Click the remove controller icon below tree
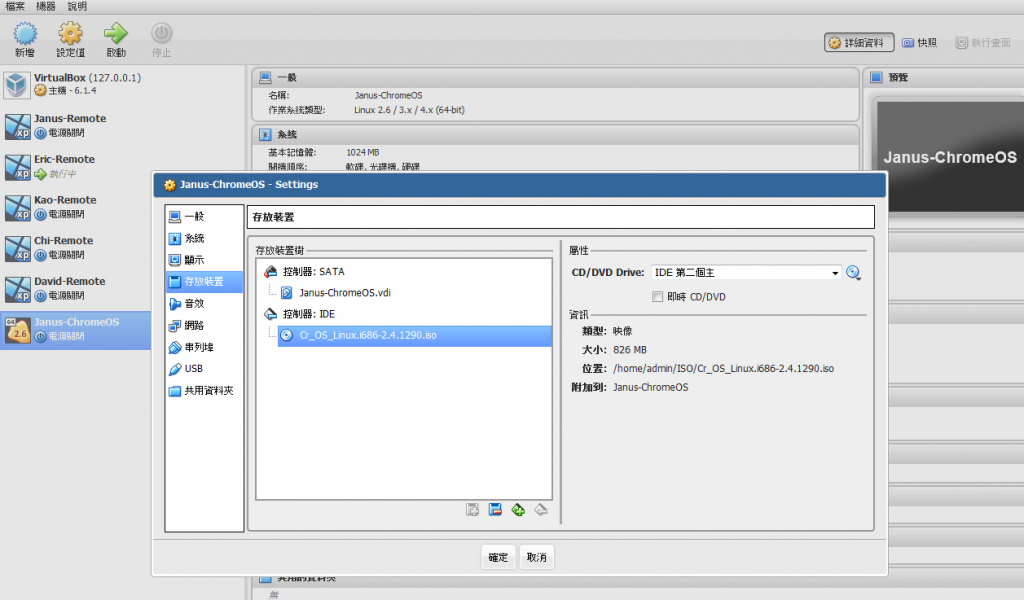This screenshot has width=1024, height=600. click(x=495, y=510)
